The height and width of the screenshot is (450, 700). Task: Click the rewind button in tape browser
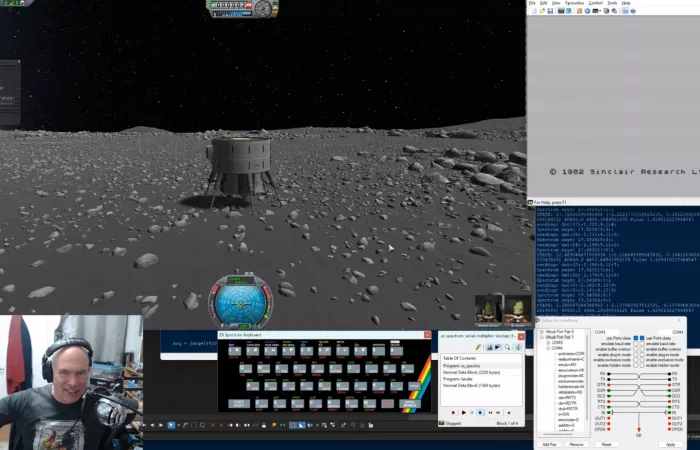[490, 412]
